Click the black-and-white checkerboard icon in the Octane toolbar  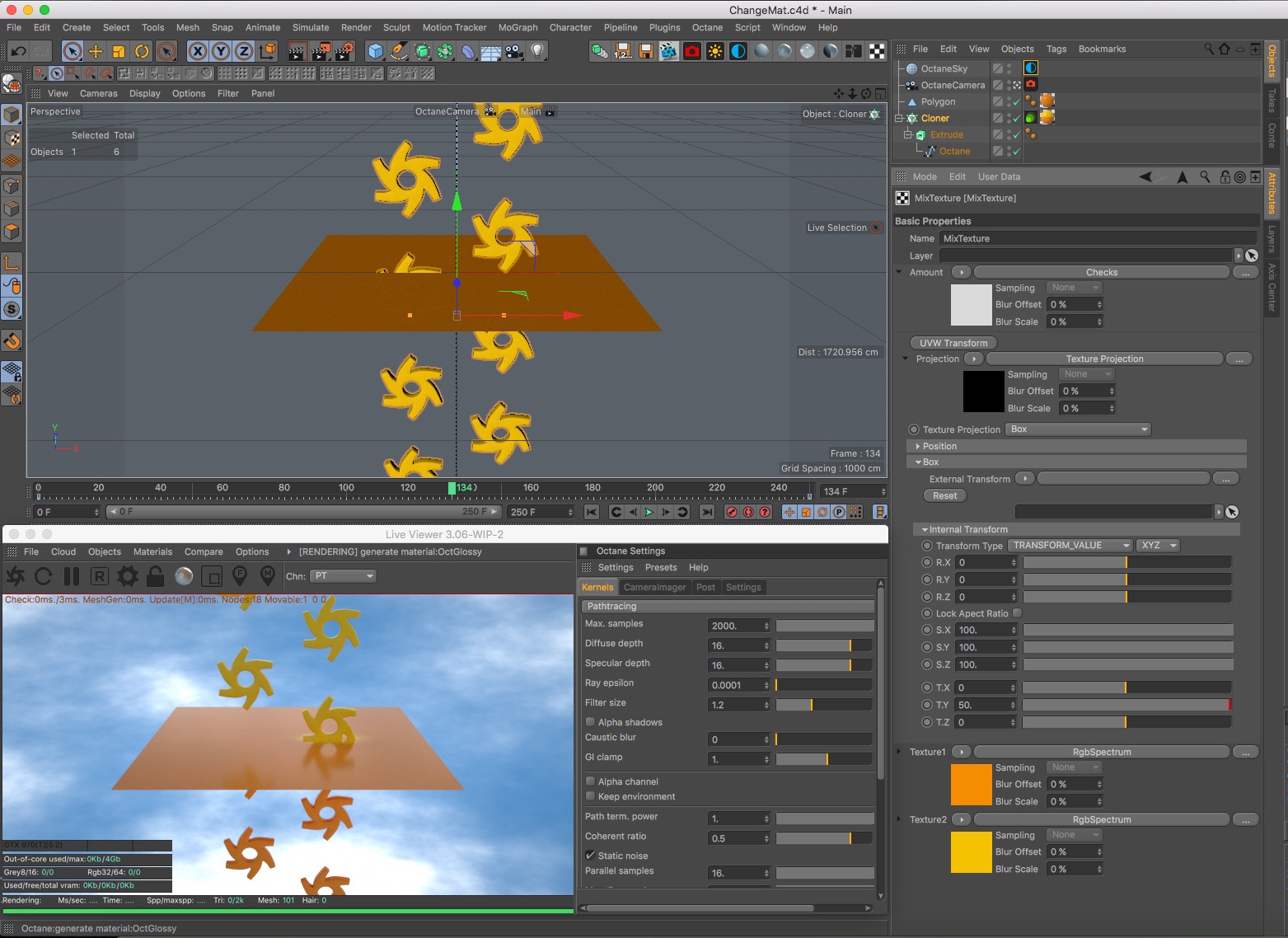coord(877,51)
